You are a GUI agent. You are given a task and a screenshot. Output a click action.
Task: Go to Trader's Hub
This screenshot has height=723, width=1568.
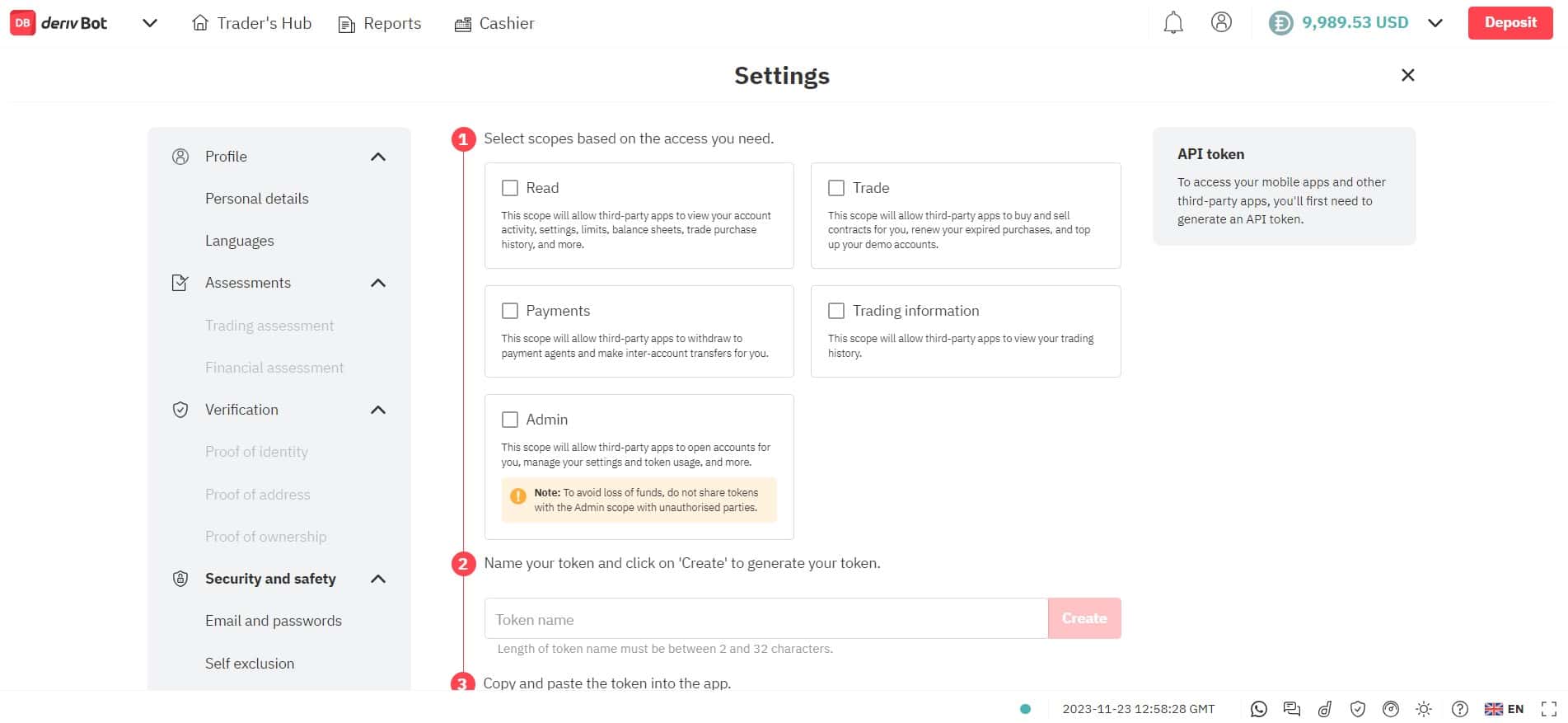point(251,23)
